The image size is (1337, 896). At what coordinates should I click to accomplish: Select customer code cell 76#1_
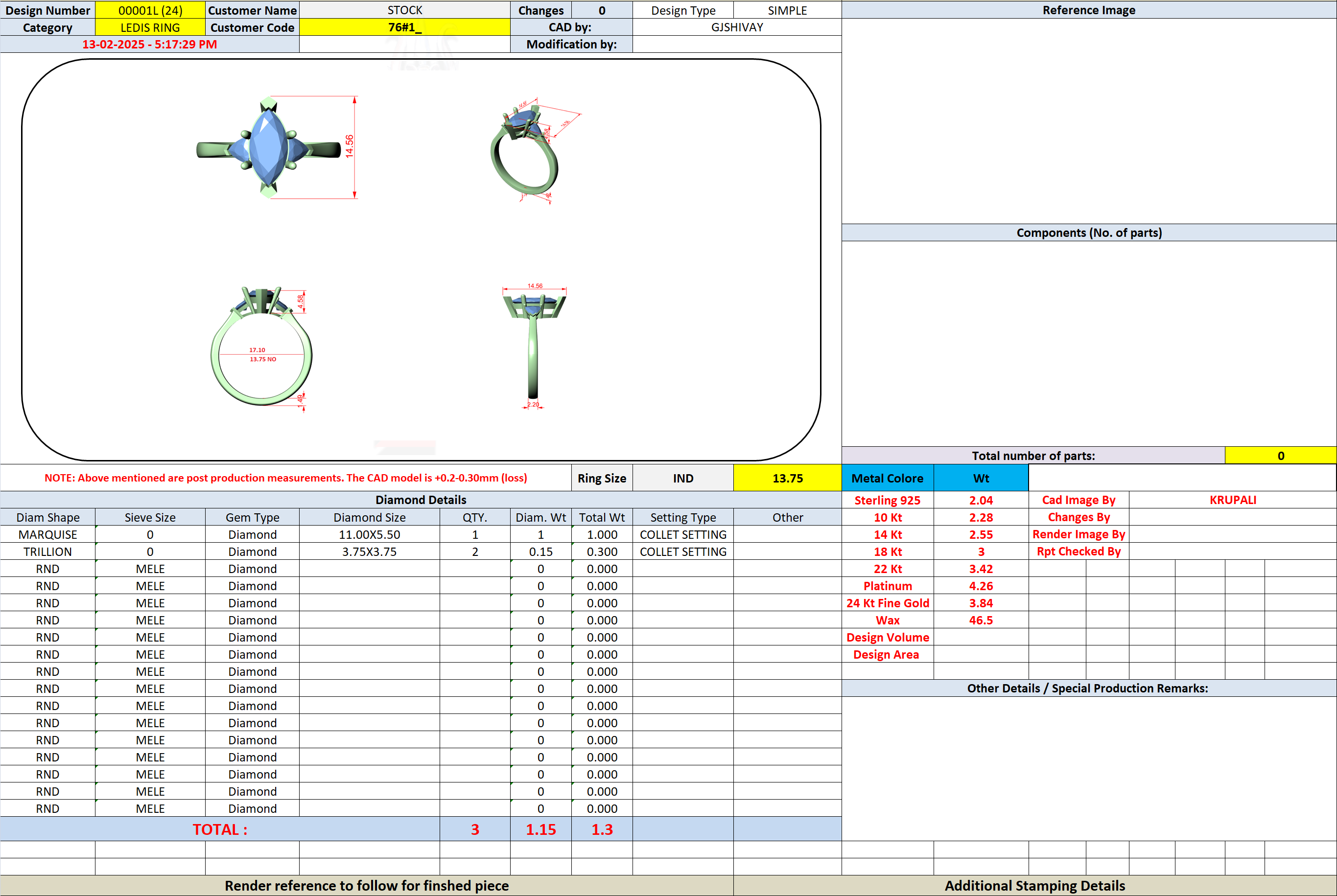coord(404,27)
